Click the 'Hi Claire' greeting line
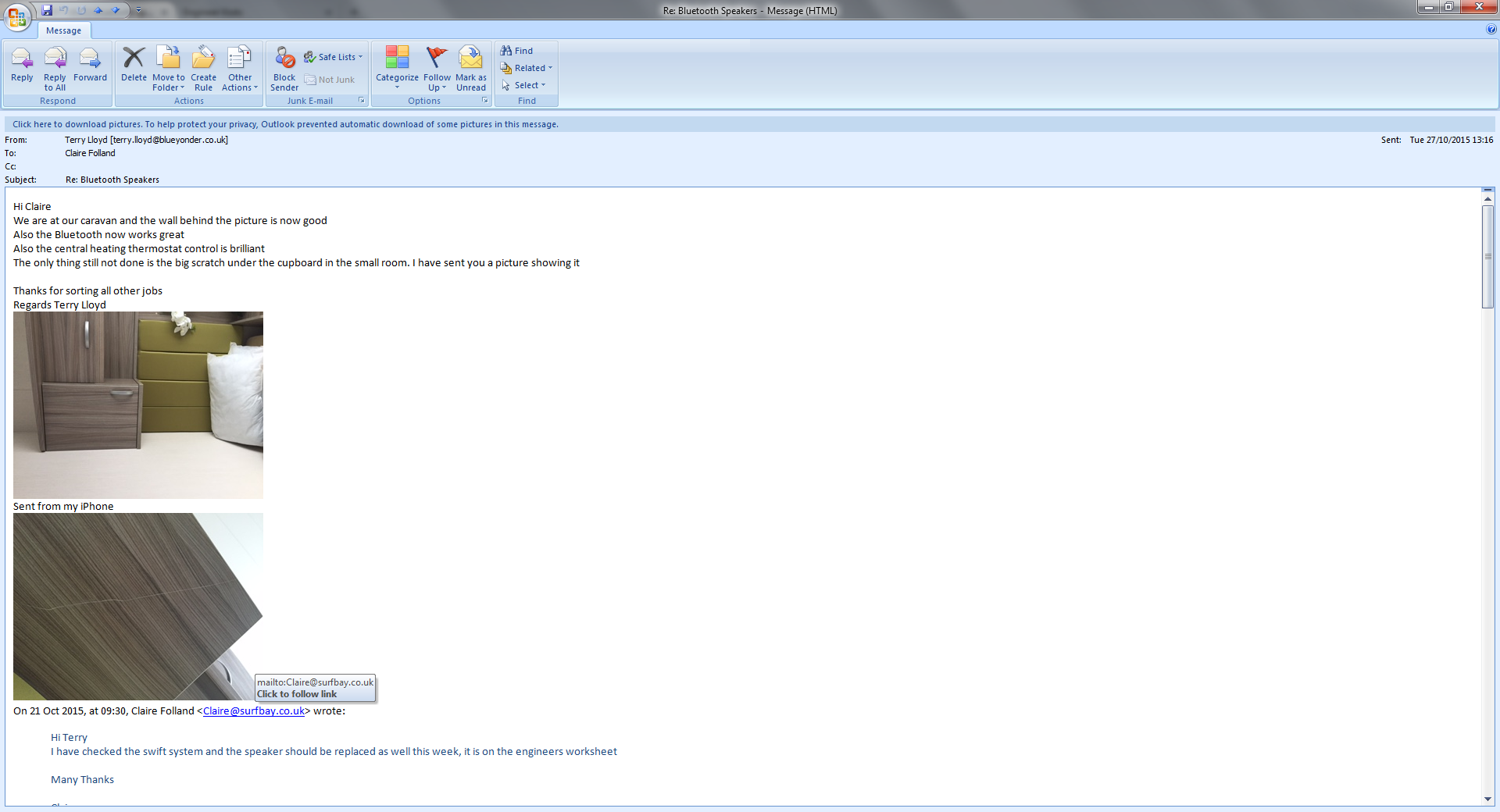This screenshot has height=812, width=1500. (x=32, y=207)
